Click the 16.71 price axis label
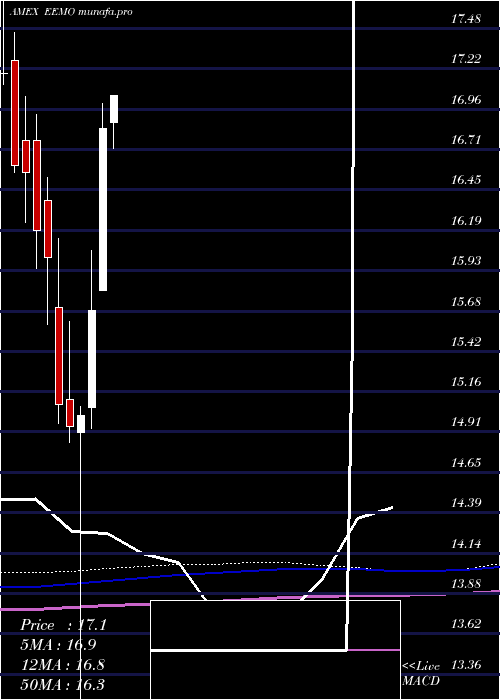This screenshot has height=700, width=500. 467,140
